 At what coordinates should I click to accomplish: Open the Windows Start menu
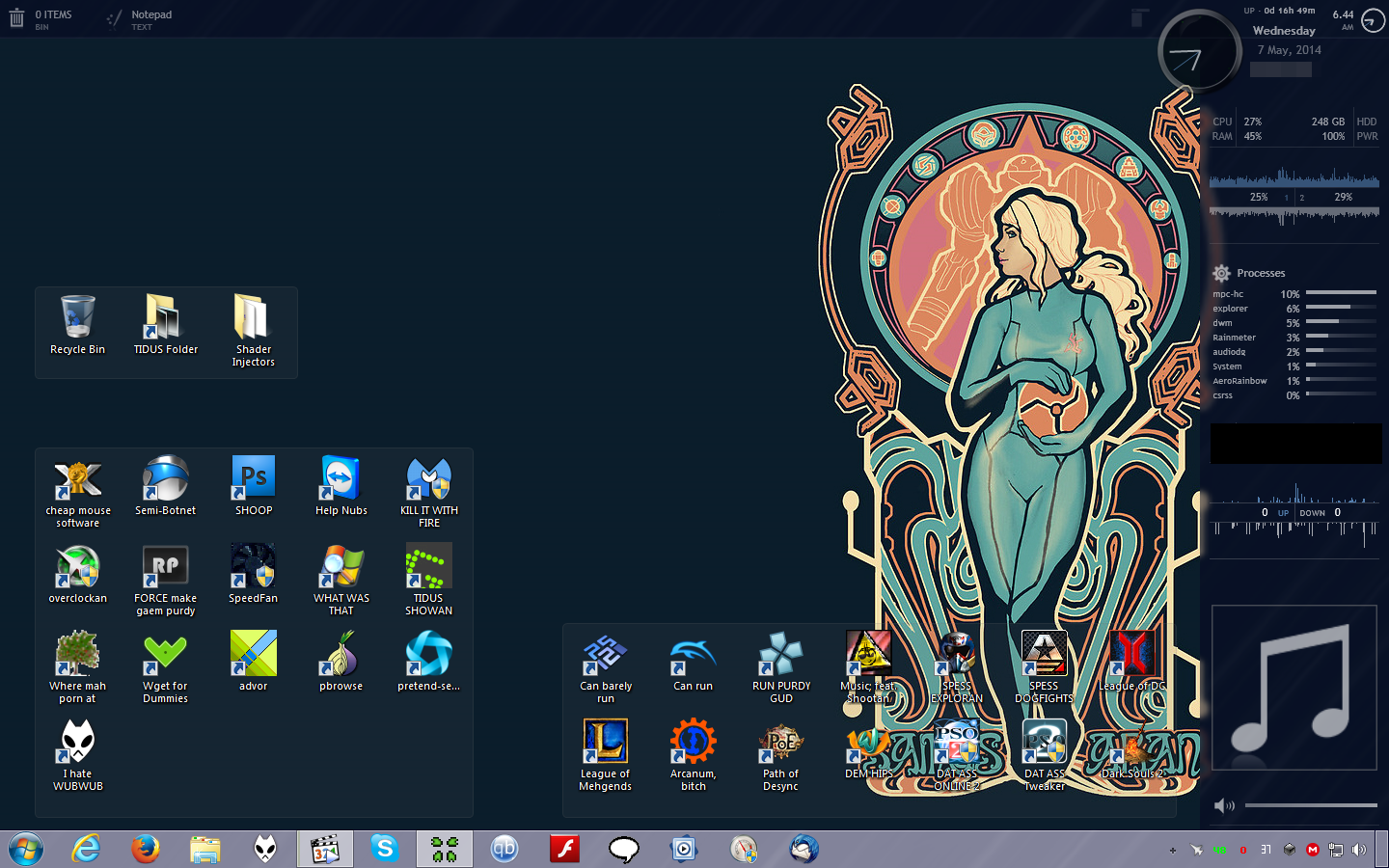pos(26,849)
